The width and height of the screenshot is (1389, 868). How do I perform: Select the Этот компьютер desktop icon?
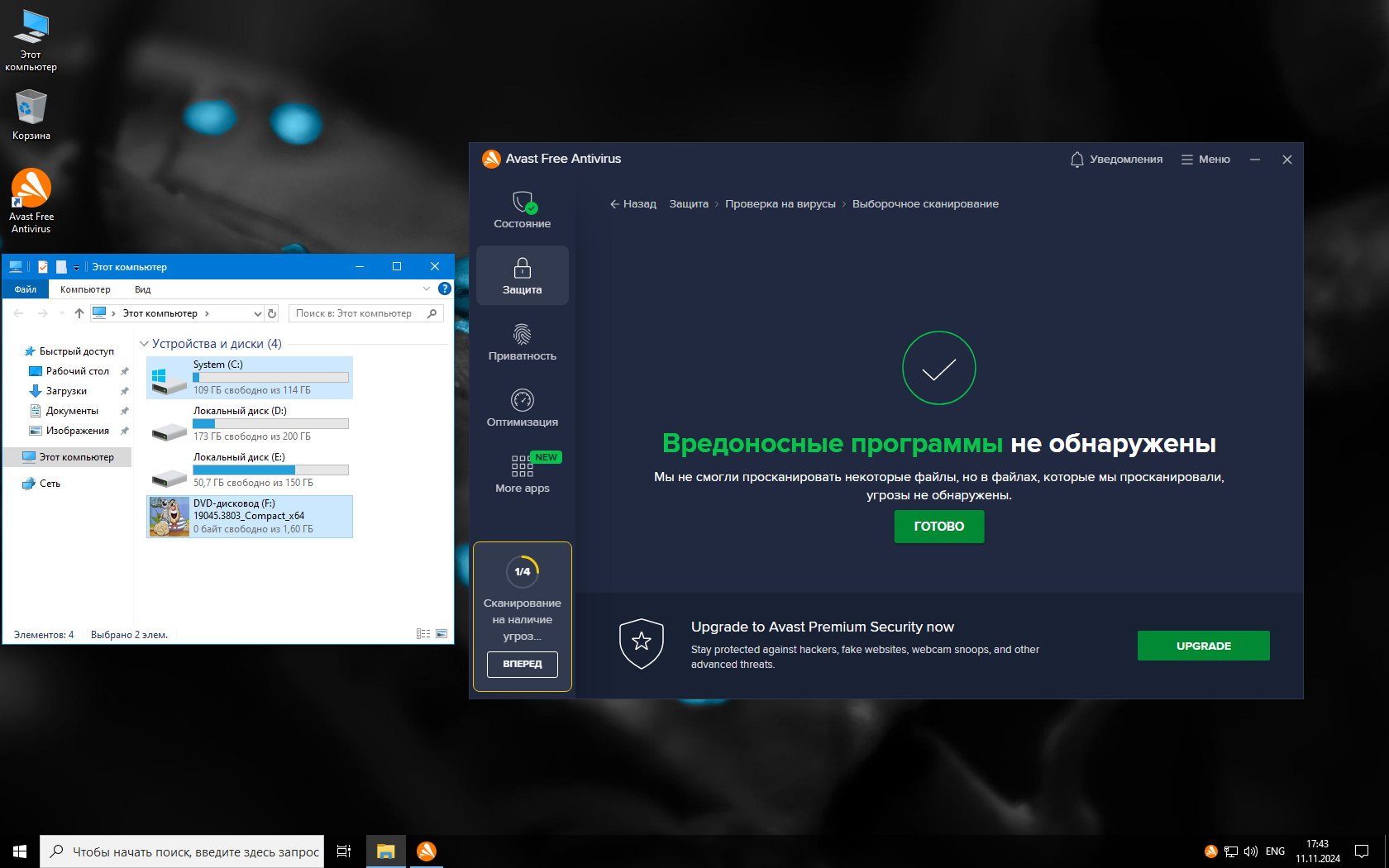click(31, 41)
